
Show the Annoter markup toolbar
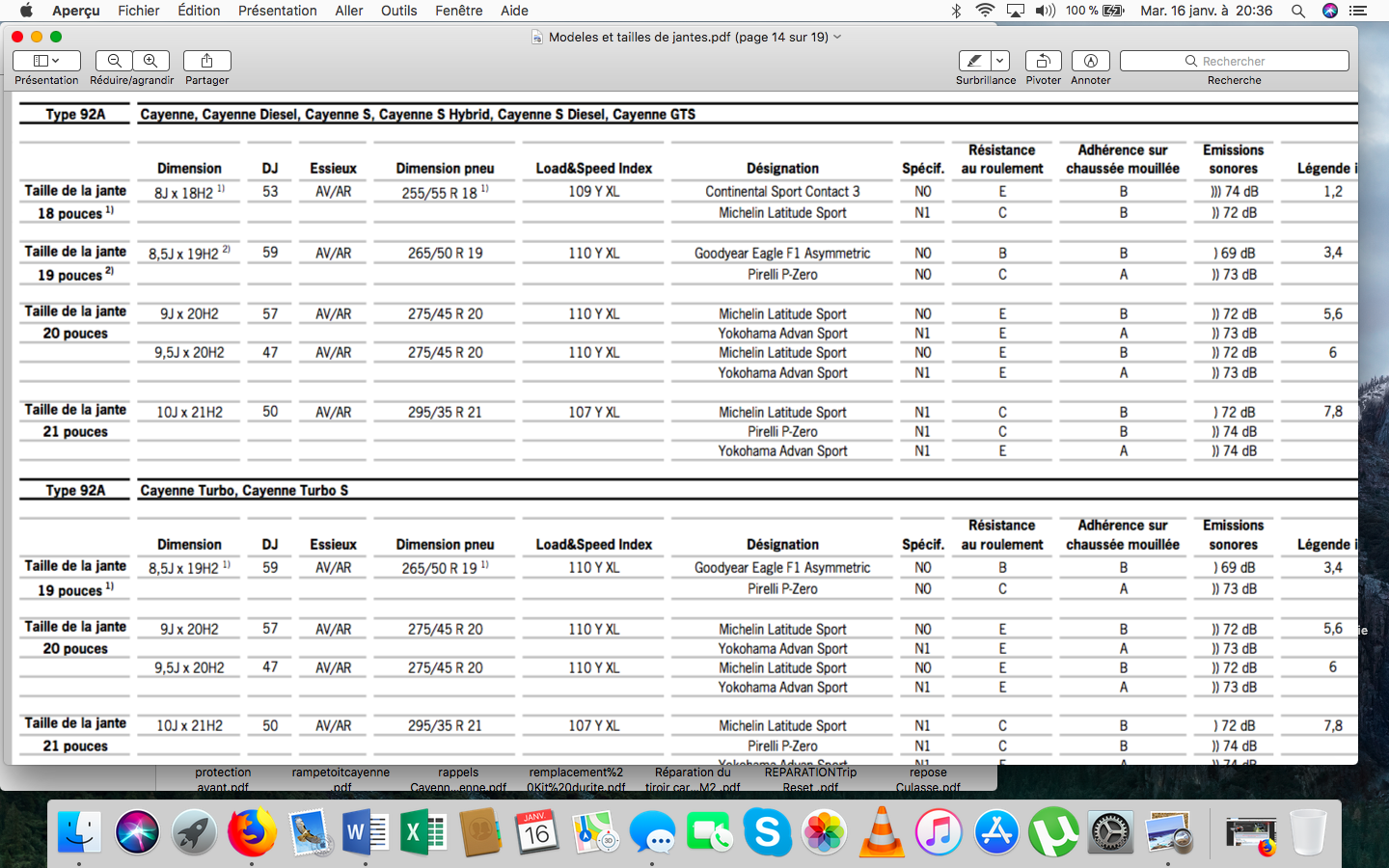1091,61
